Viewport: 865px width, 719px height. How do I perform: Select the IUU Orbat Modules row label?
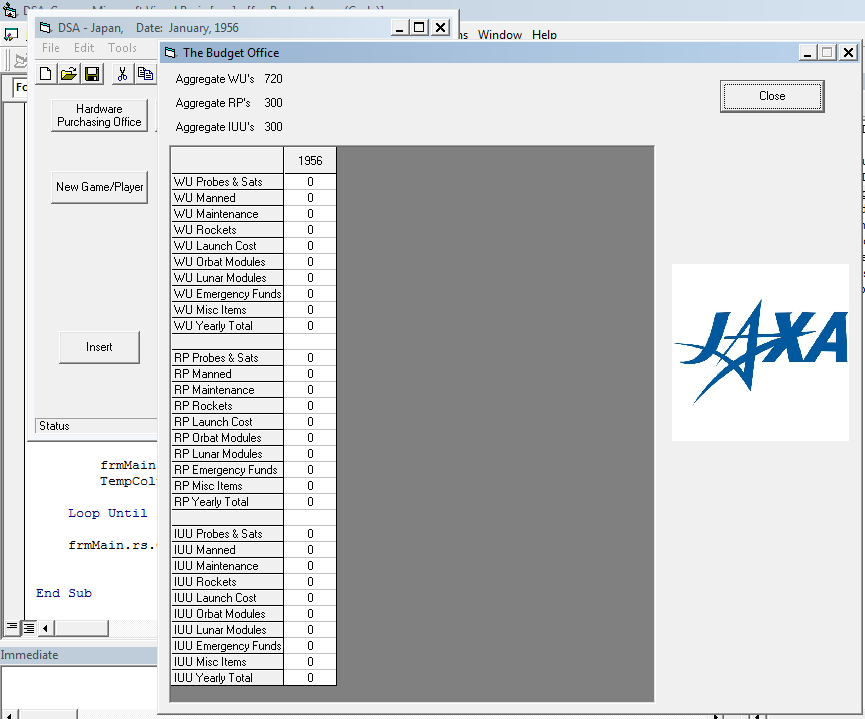227,614
